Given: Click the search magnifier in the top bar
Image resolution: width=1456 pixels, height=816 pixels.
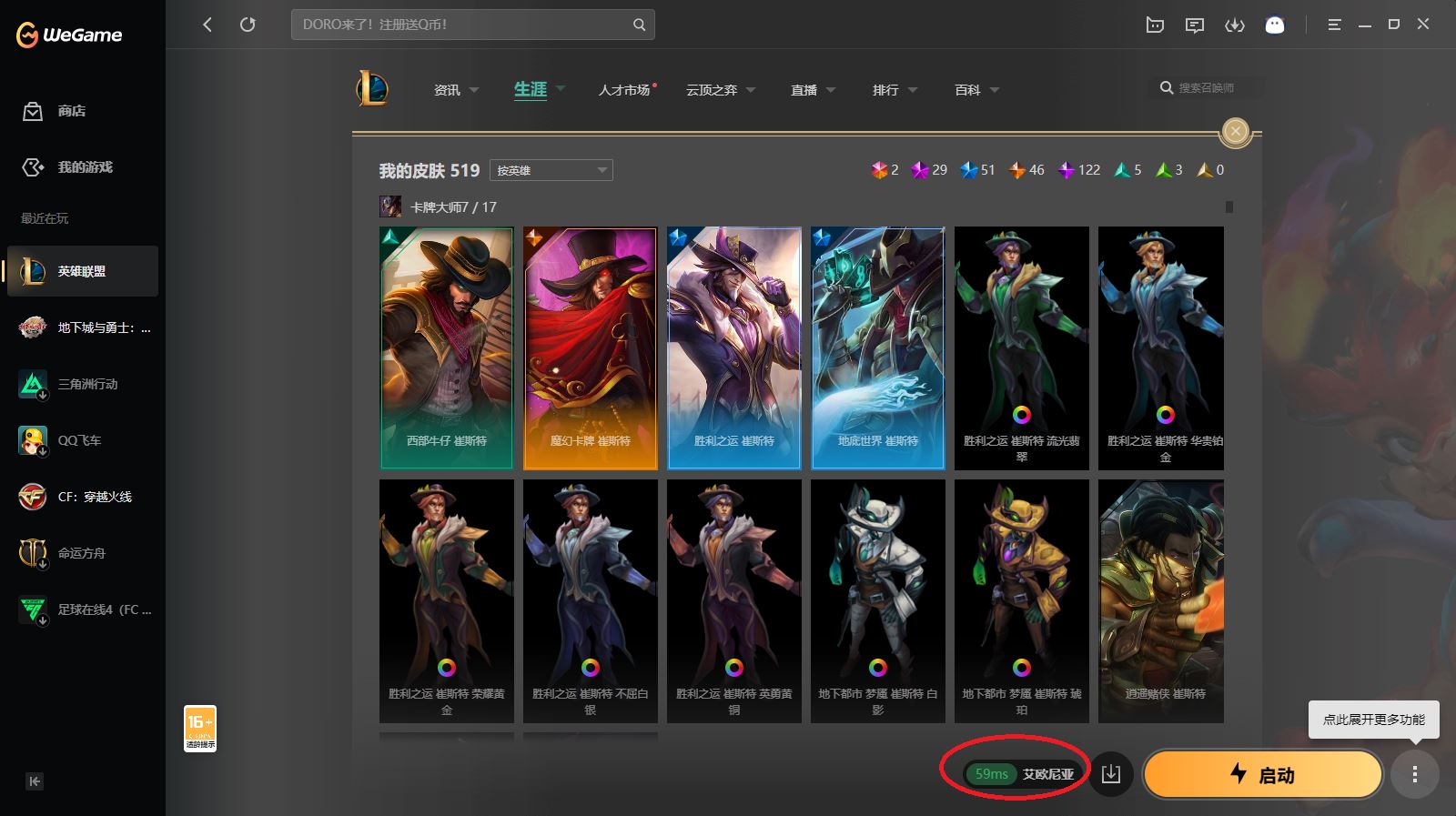Looking at the screenshot, I should tap(639, 25).
